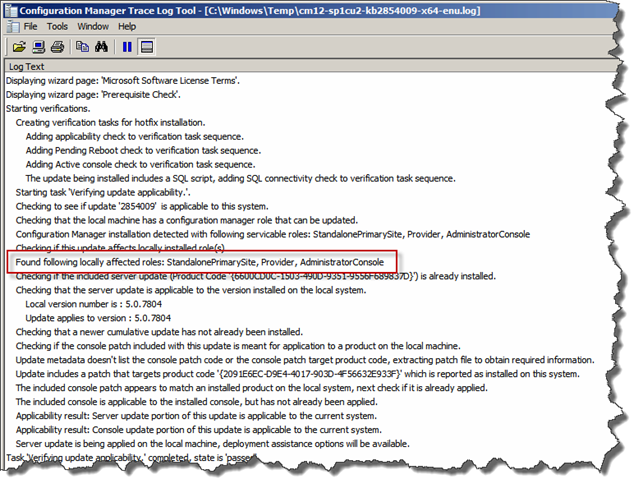Click the Print toolbar icon

57,47
